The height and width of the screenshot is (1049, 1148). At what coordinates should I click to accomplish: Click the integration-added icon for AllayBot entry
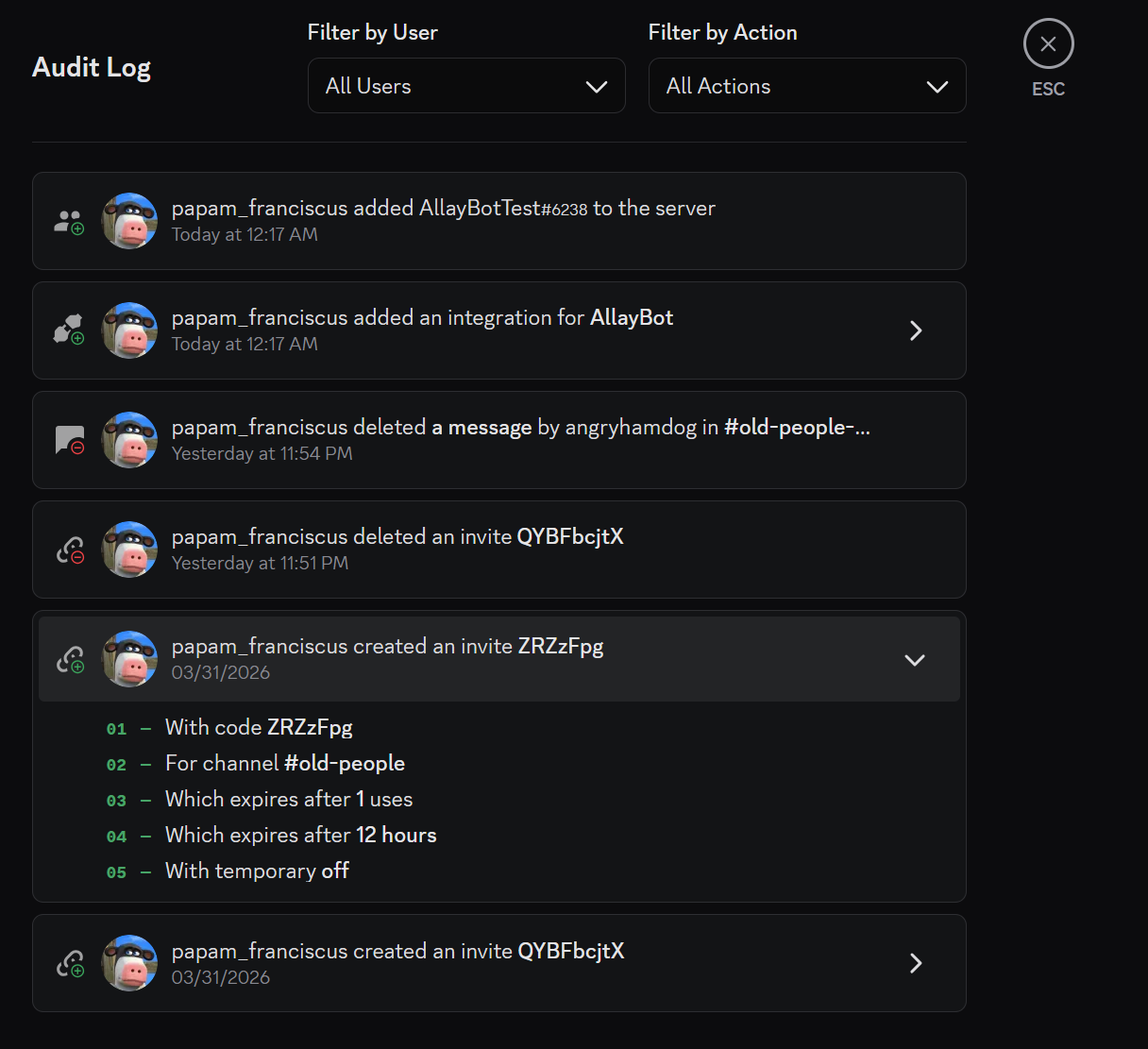pyautogui.click(x=69, y=330)
